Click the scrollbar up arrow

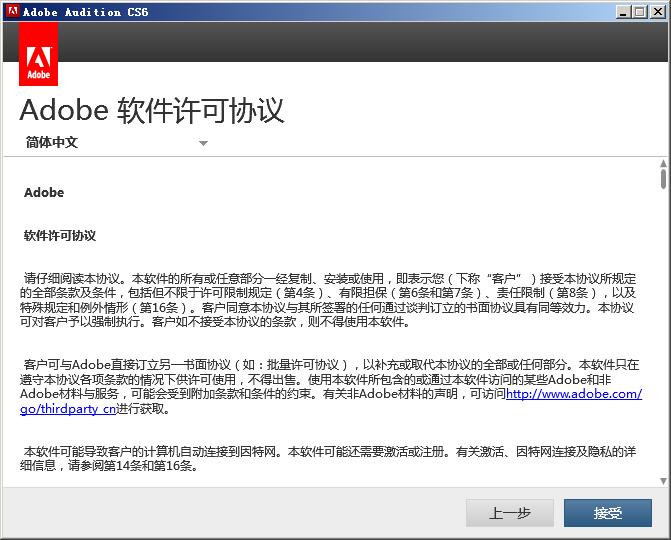pyautogui.click(x=663, y=163)
